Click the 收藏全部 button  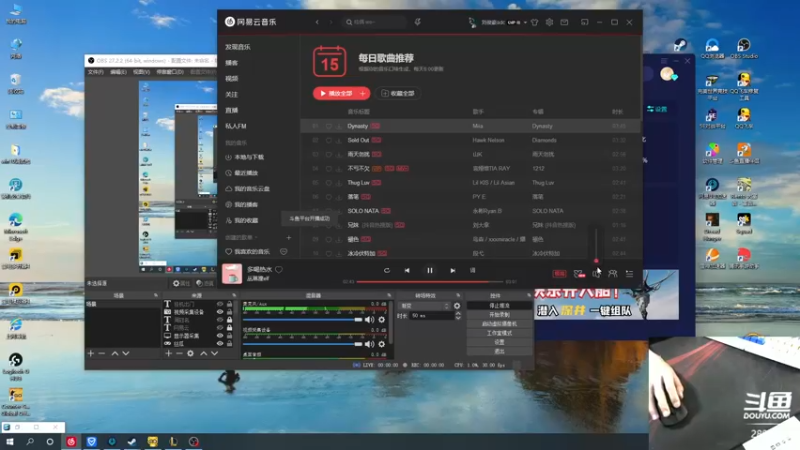398,93
